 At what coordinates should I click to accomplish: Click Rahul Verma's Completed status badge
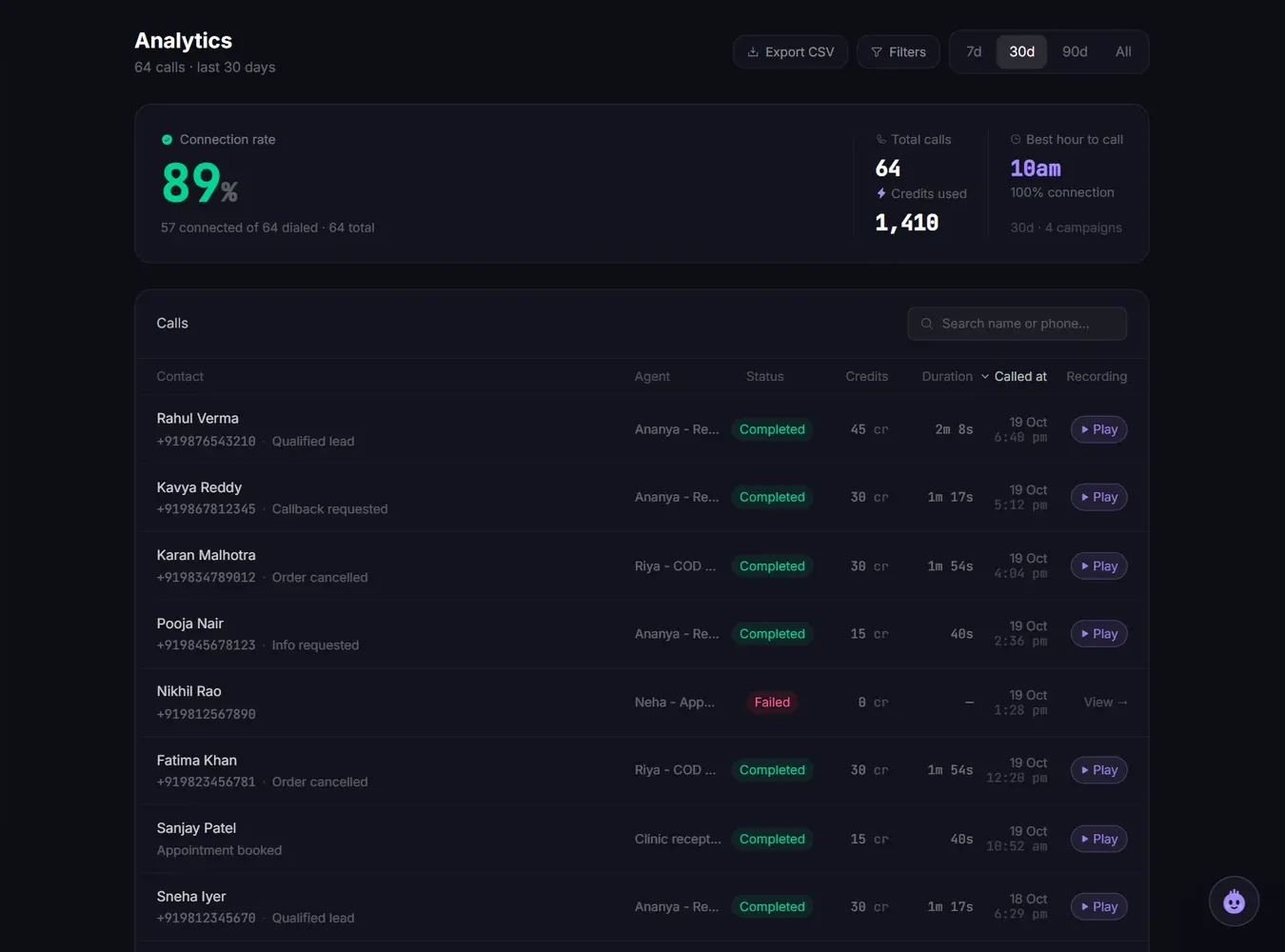point(772,429)
